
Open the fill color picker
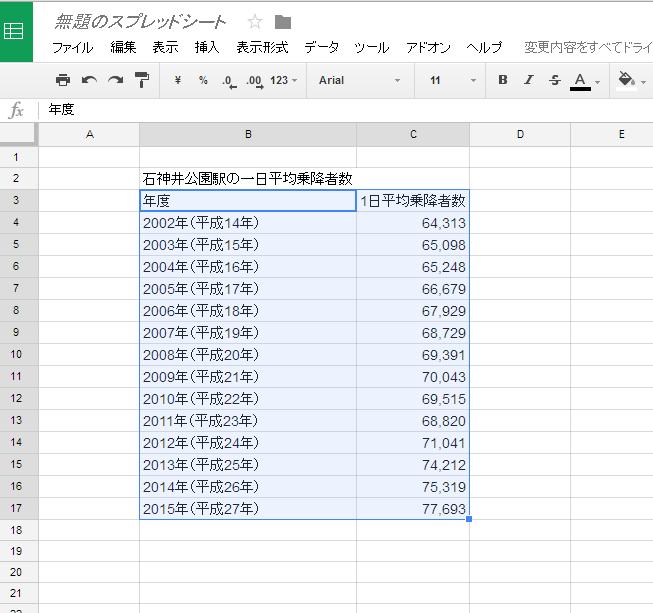coord(631,80)
